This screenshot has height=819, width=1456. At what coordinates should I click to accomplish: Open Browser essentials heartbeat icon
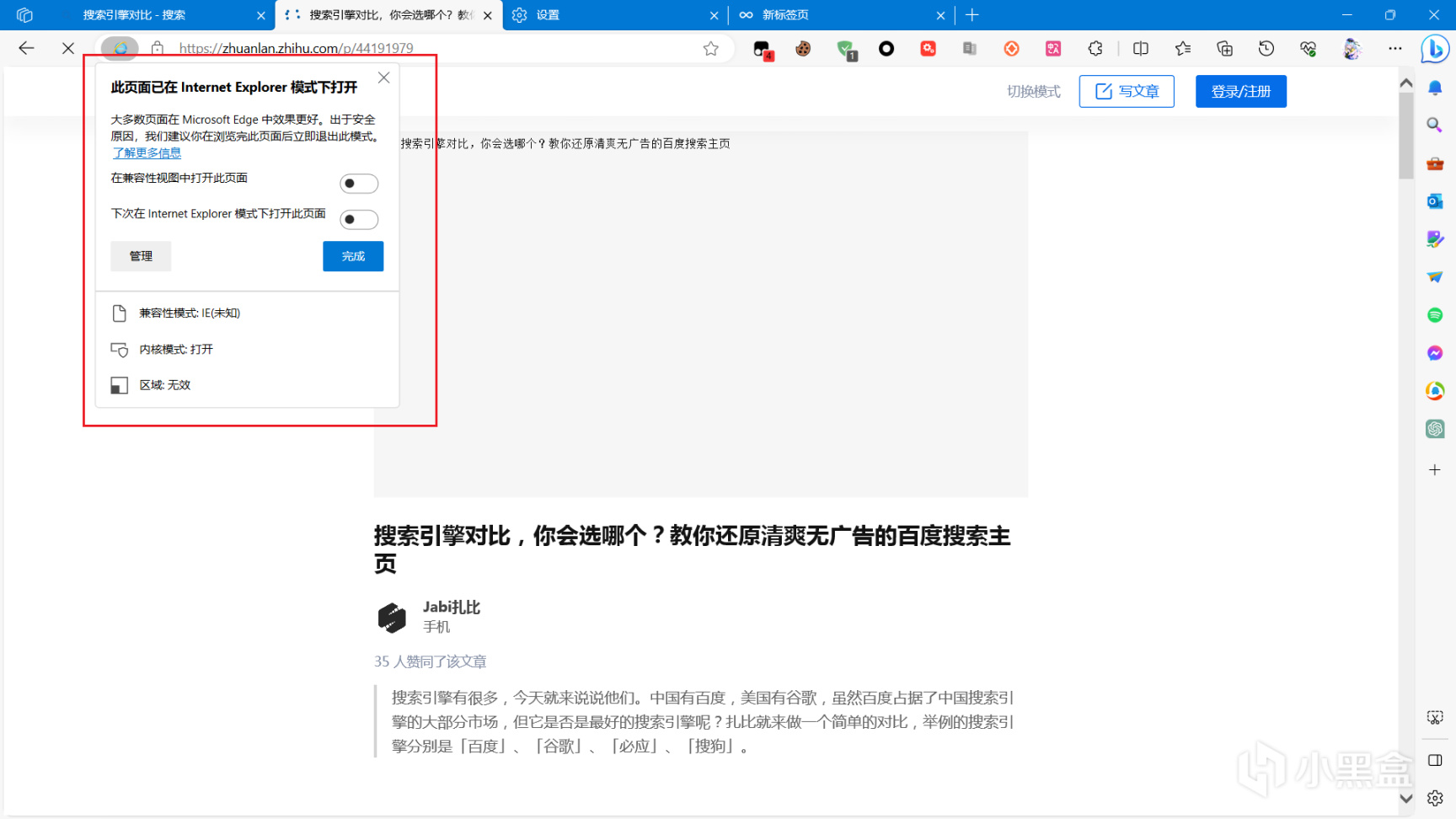click(x=1309, y=49)
